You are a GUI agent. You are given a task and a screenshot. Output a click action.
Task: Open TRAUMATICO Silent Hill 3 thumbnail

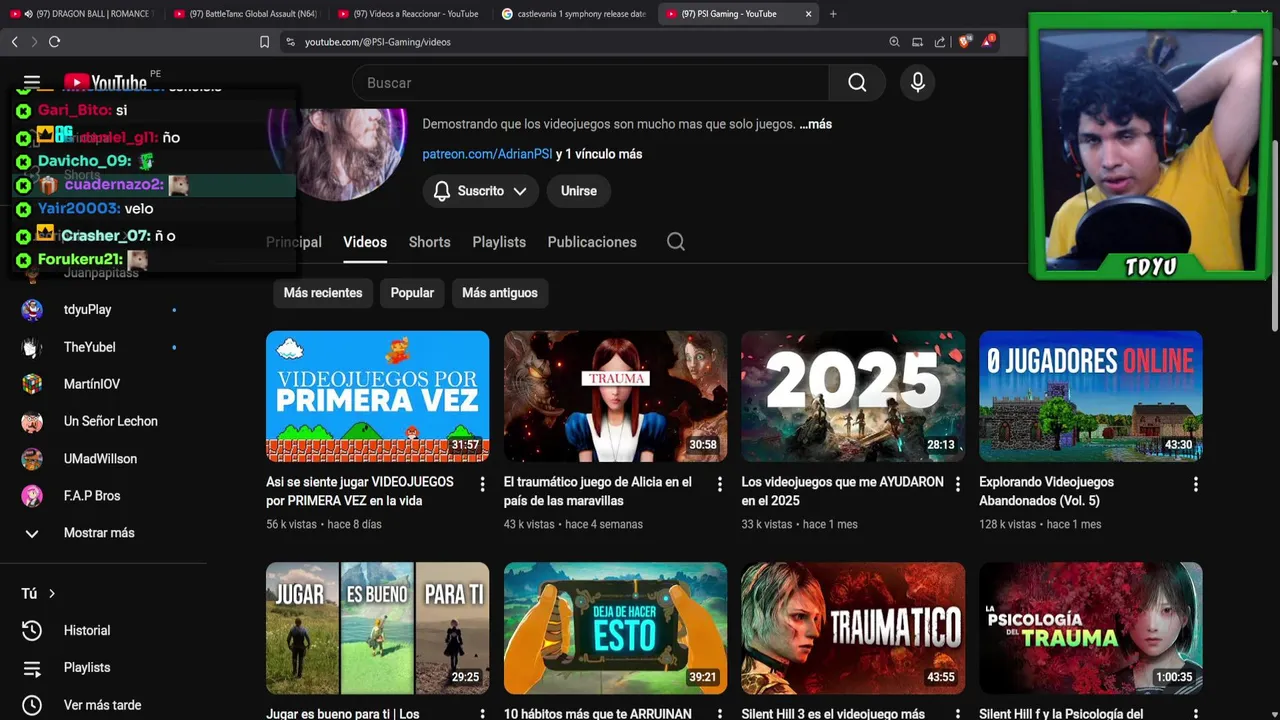coord(853,628)
